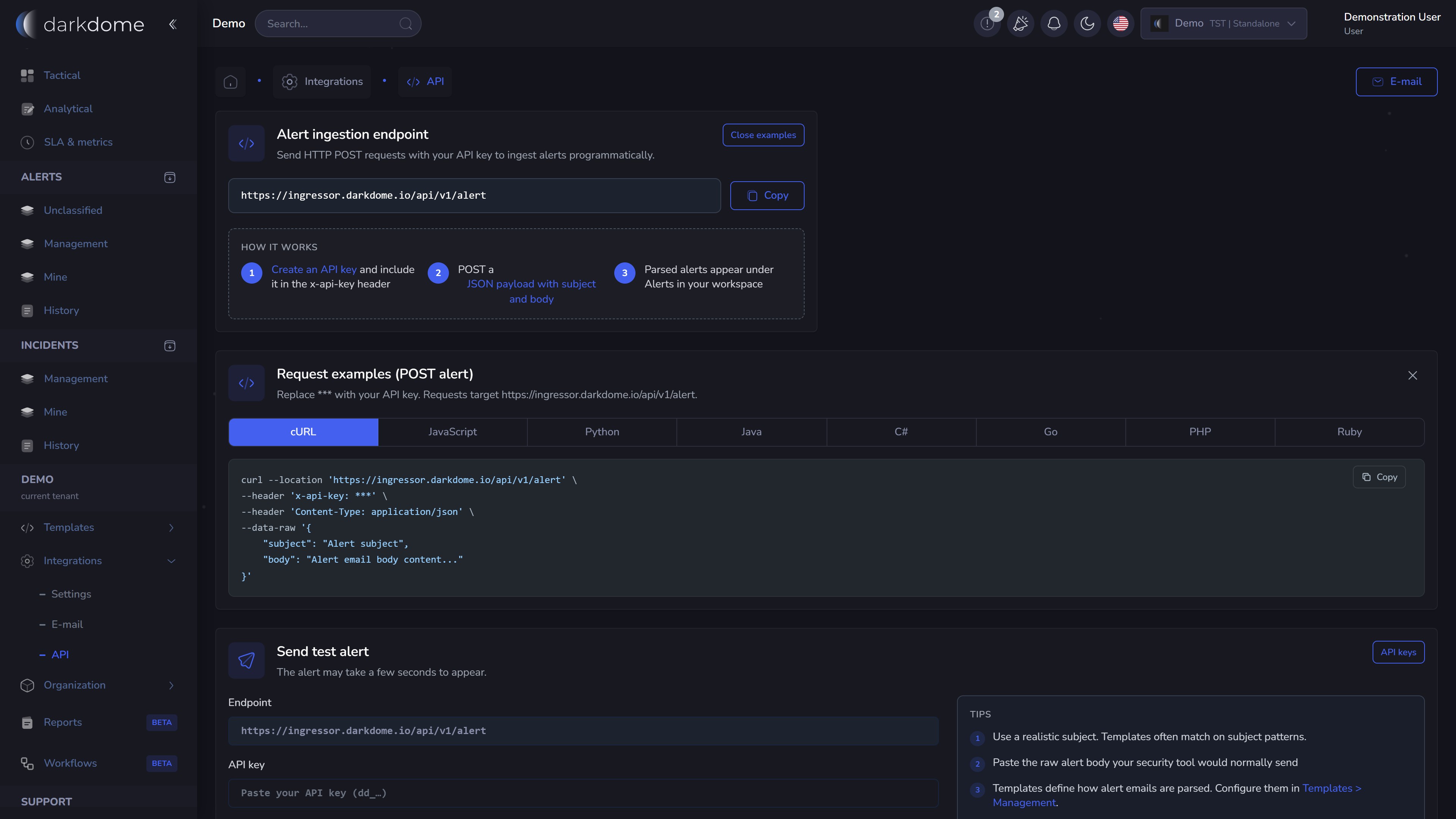The image size is (1456, 819).
Task: Open the Demo tenant selector dropdown
Action: (x=1224, y=24)
